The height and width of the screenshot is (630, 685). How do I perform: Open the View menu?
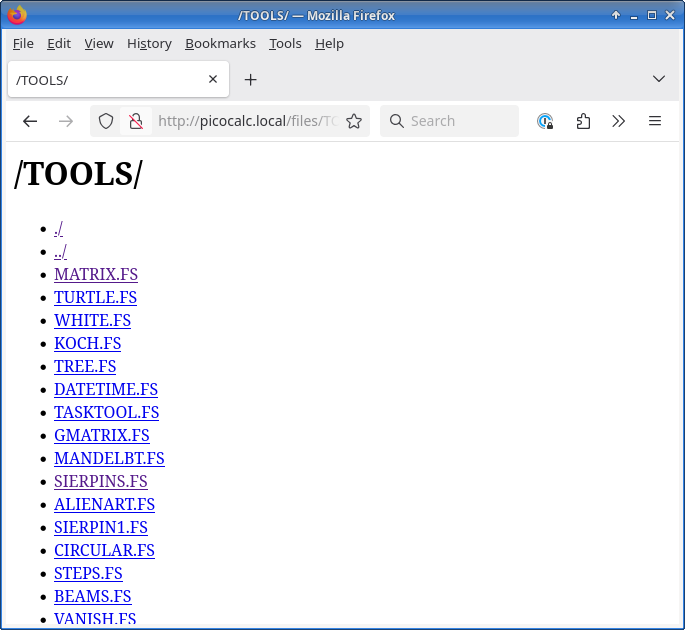click(x=99, y=44)
